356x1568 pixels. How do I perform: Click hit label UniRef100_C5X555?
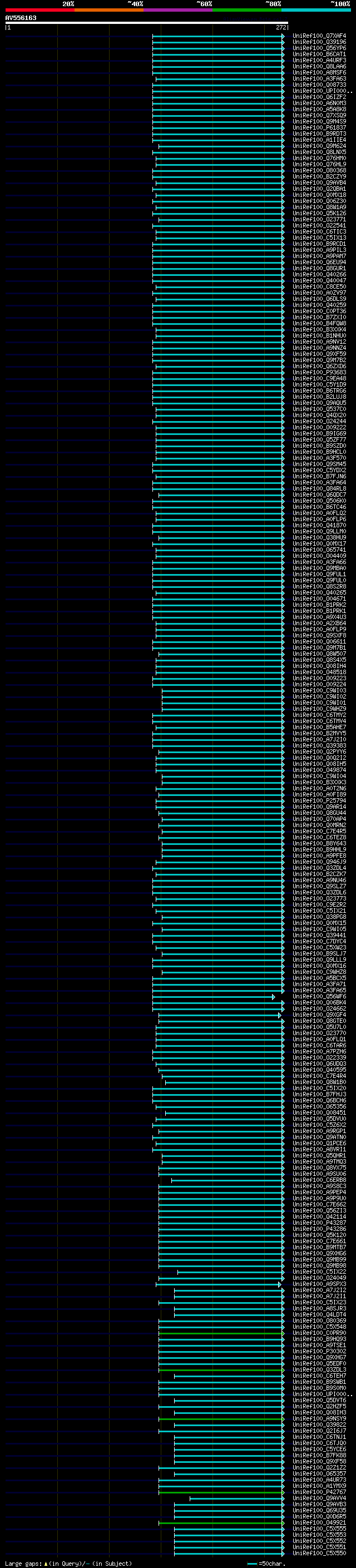(319, 1529)
